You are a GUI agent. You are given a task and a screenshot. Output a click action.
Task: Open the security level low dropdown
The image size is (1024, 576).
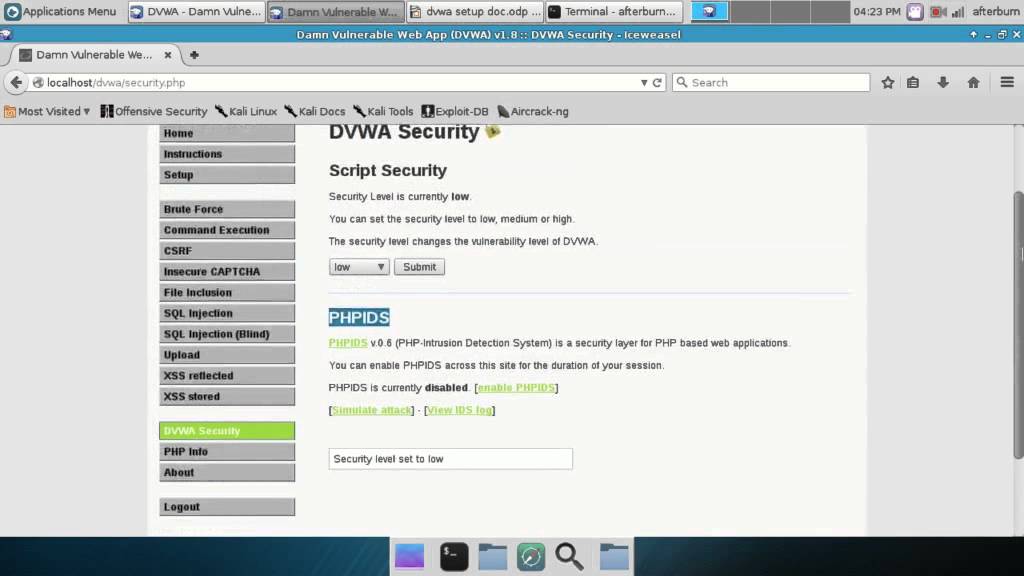(359, 267)
